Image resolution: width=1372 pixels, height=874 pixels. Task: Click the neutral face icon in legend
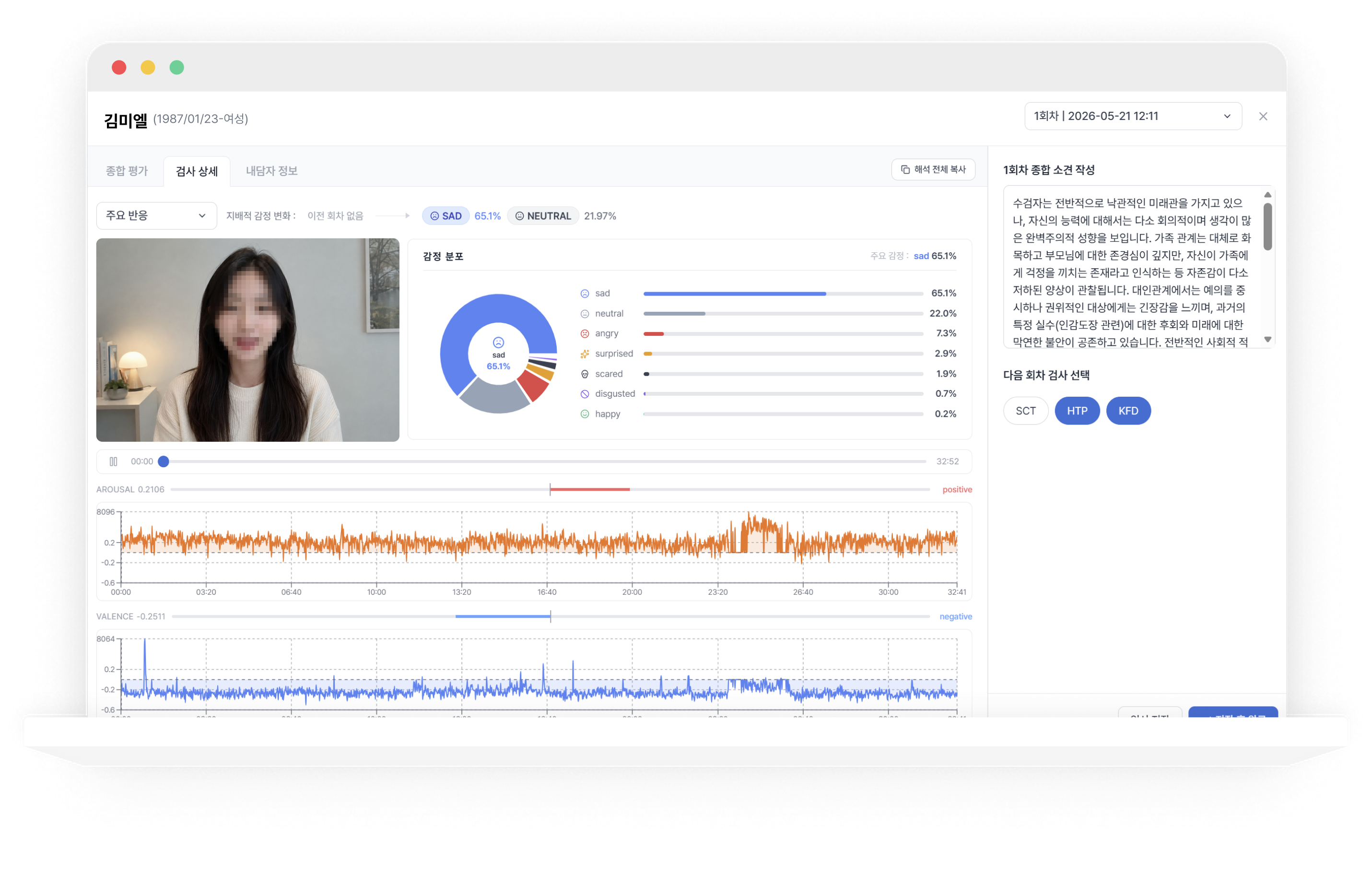coord(585,314)
